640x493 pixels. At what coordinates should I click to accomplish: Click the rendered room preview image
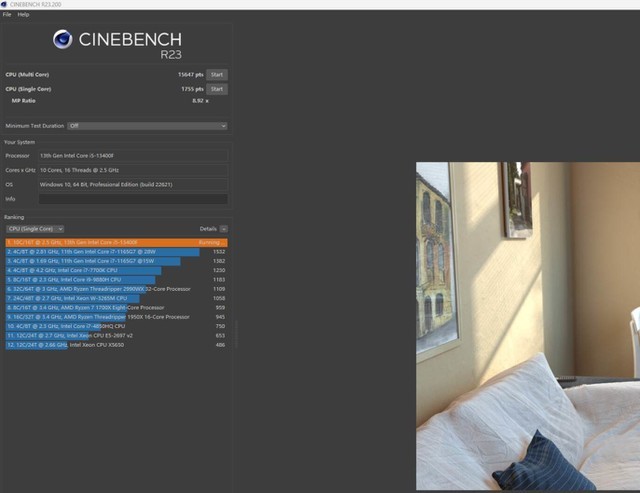coord(528,326)
